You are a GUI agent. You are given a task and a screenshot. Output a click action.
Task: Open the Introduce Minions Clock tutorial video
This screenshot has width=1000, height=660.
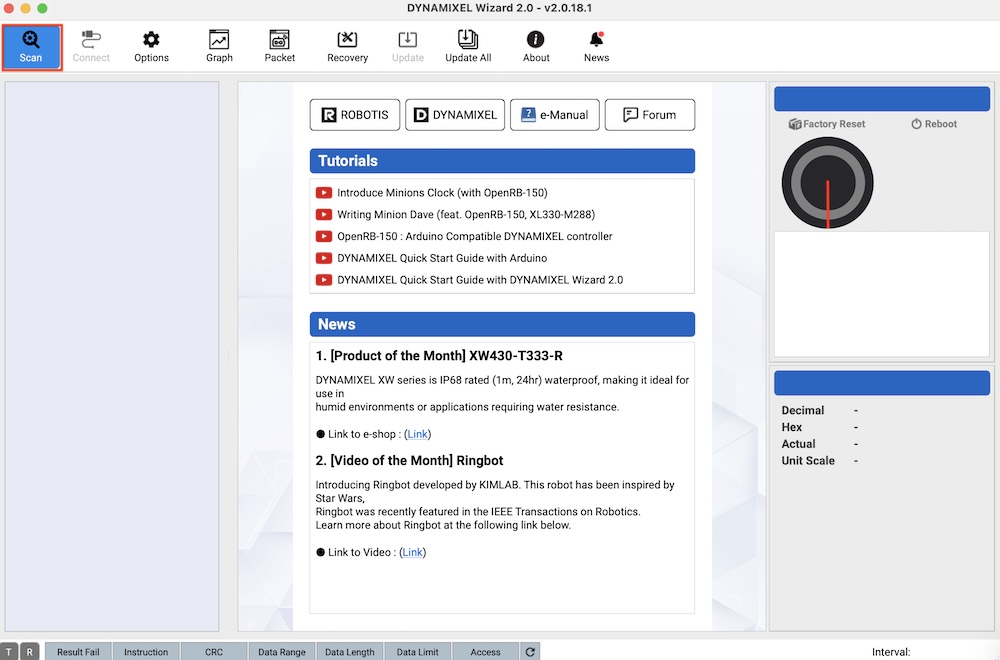[441, 193]
